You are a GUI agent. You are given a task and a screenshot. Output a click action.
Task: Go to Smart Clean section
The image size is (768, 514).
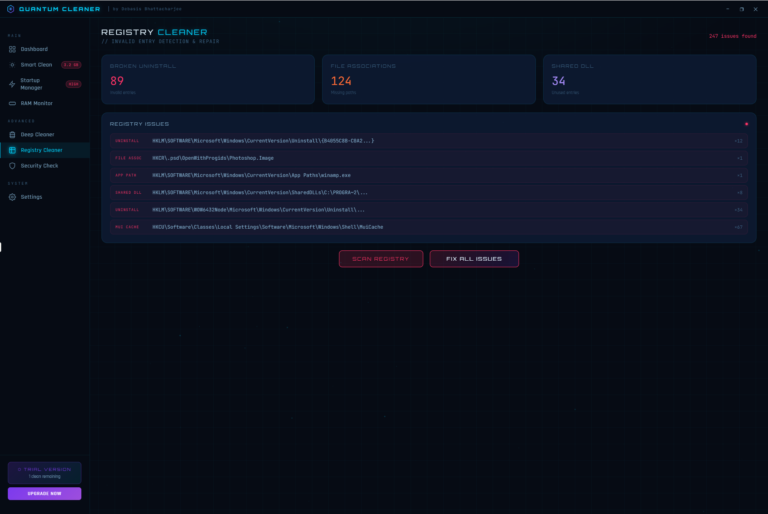click(x=45, y=65)
